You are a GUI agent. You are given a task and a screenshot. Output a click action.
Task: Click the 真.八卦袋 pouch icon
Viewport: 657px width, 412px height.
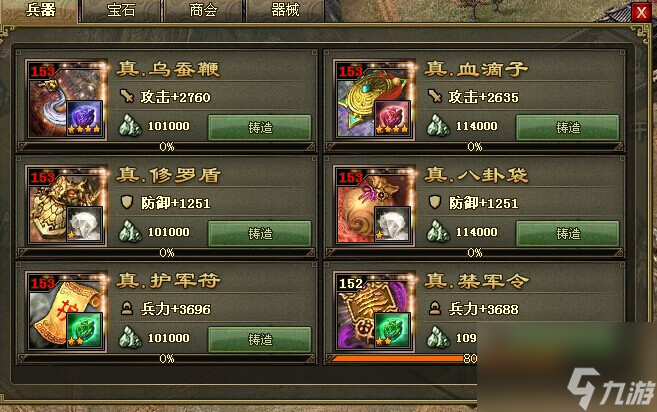pyautogui.click(x=374, y=205)
